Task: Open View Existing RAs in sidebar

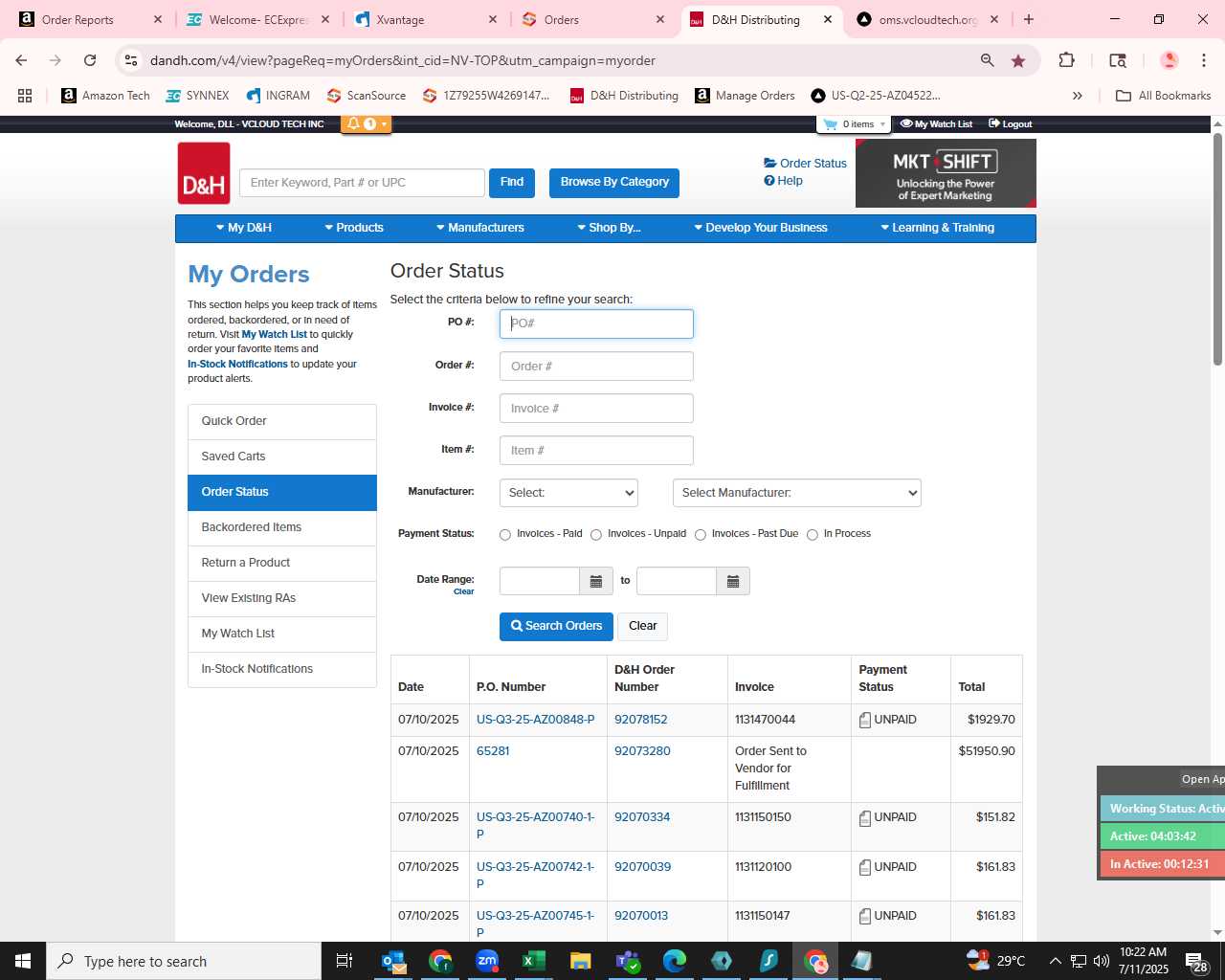Action: coord(282,599)
